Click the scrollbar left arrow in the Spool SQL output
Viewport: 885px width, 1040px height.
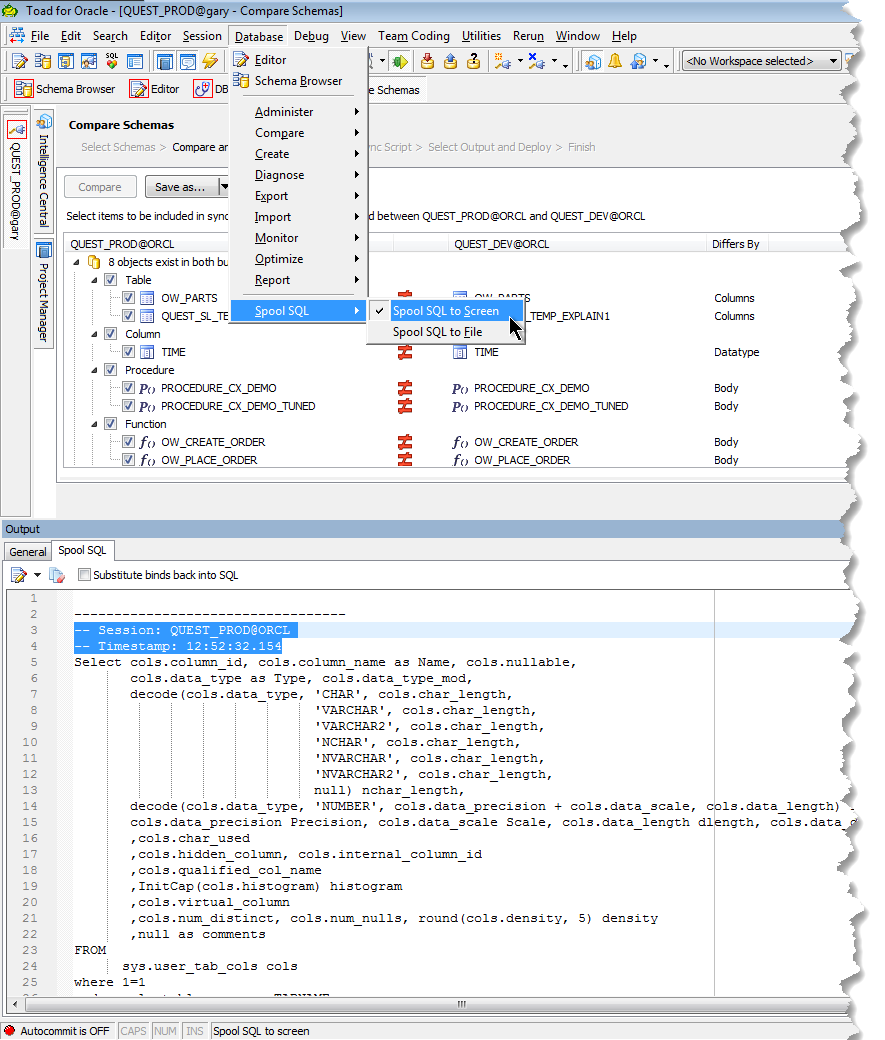point(14,1004)
